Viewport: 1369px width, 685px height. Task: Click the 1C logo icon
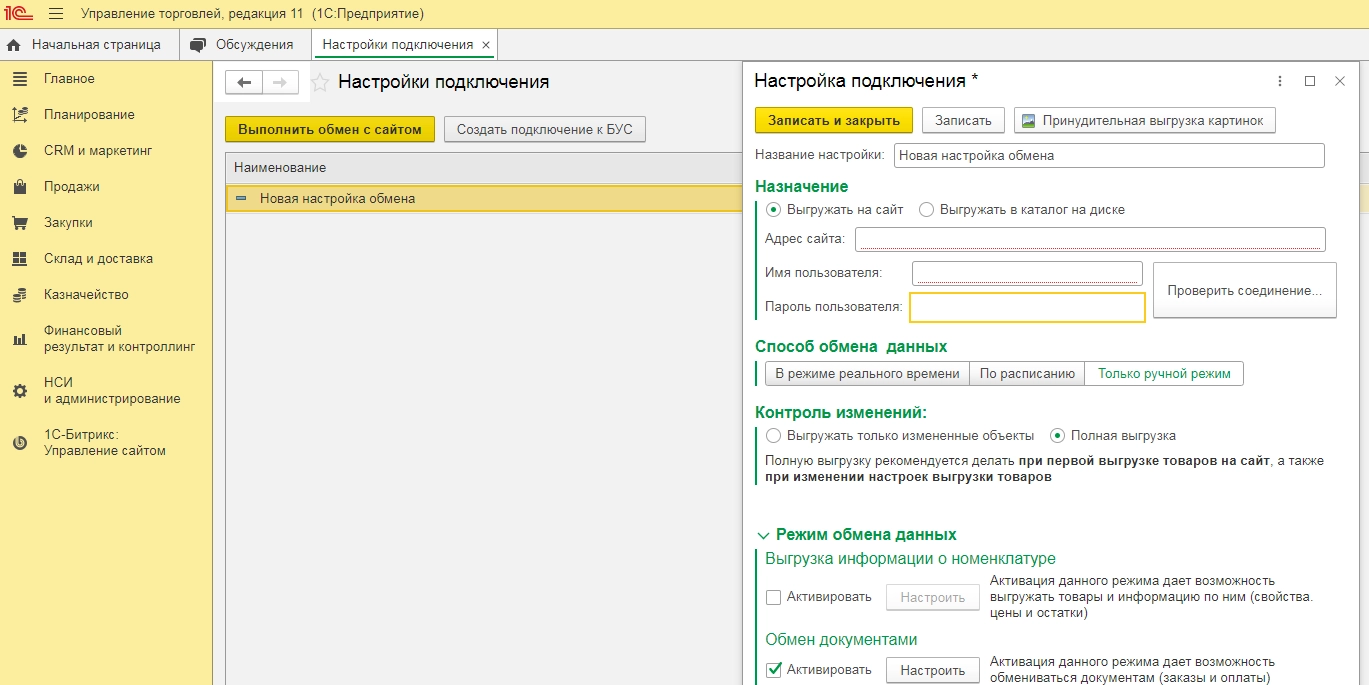click(18, 14)
